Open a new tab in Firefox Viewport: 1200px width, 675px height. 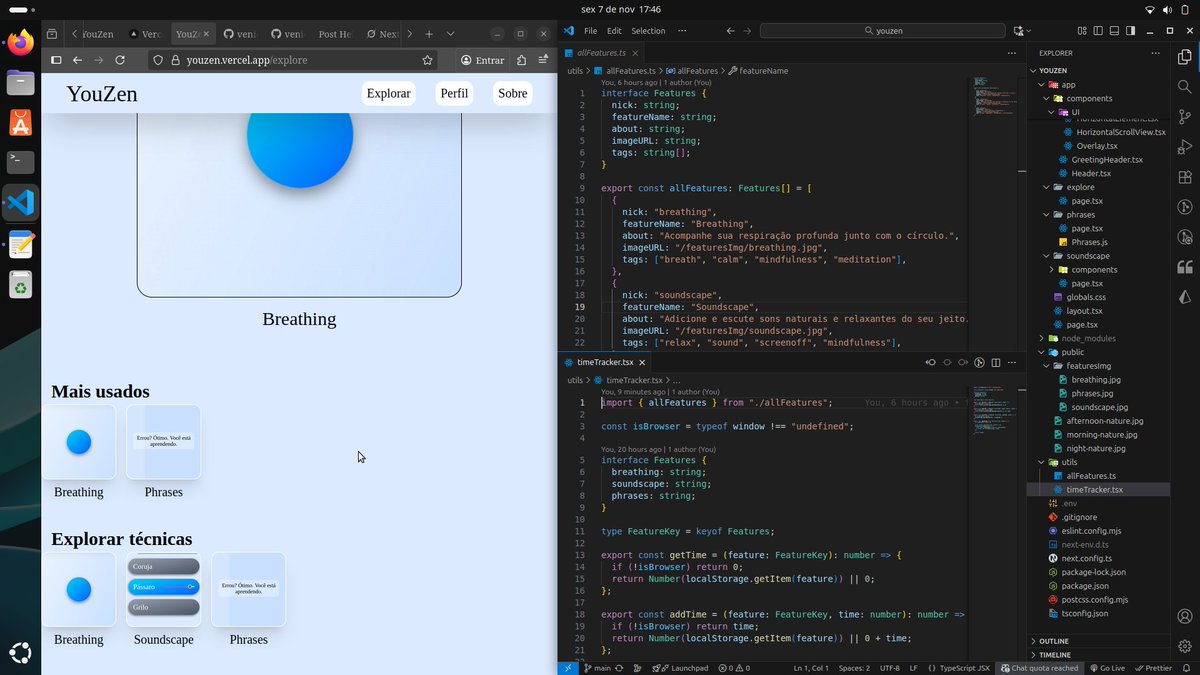pos(429,34)
